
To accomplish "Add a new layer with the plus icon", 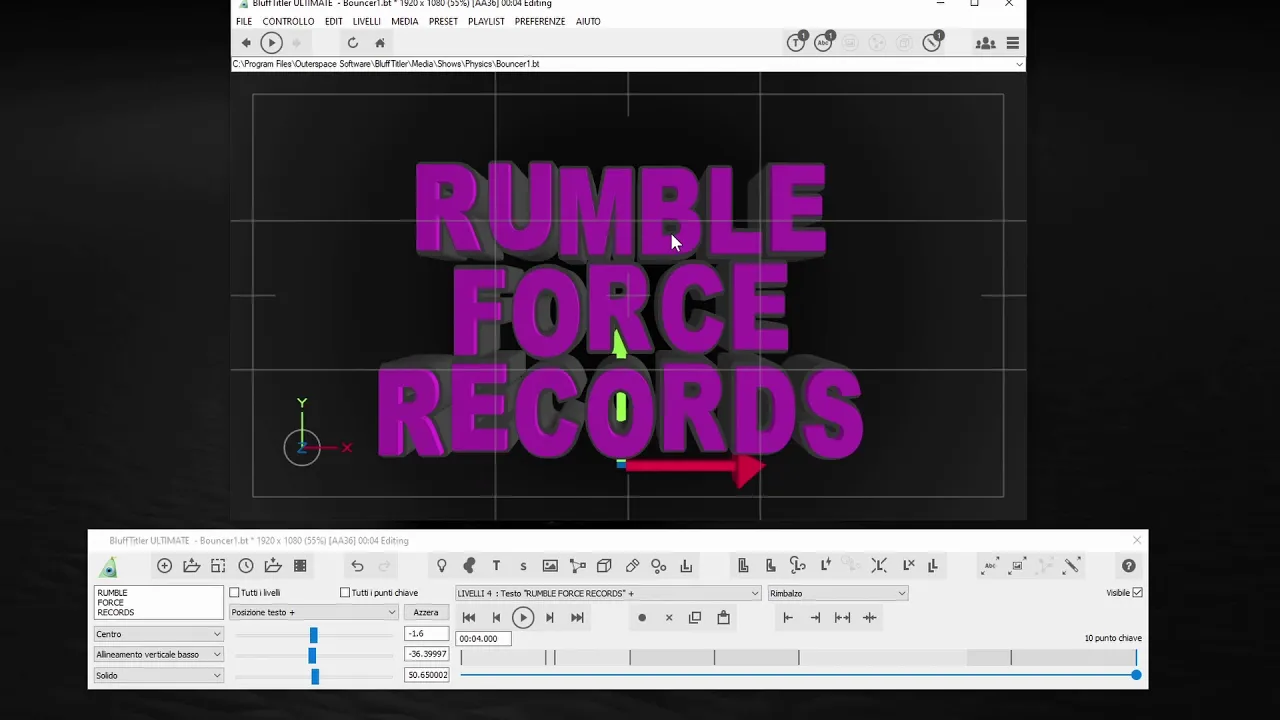I will click(164, 566).
